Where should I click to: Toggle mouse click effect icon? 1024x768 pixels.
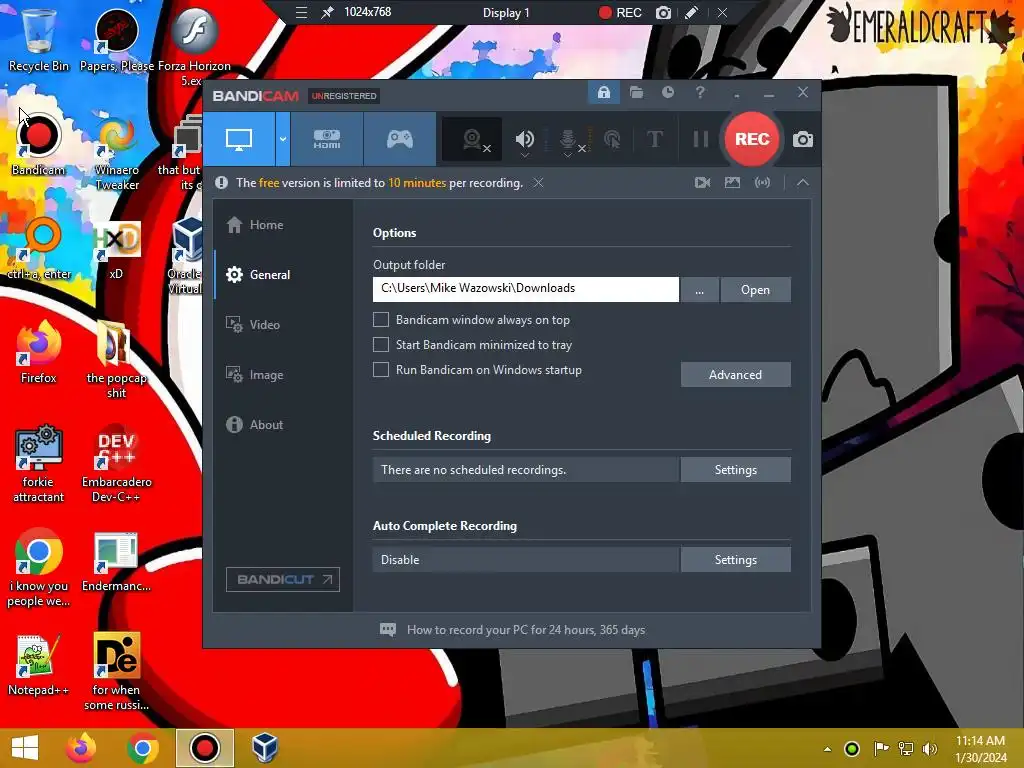612,139
